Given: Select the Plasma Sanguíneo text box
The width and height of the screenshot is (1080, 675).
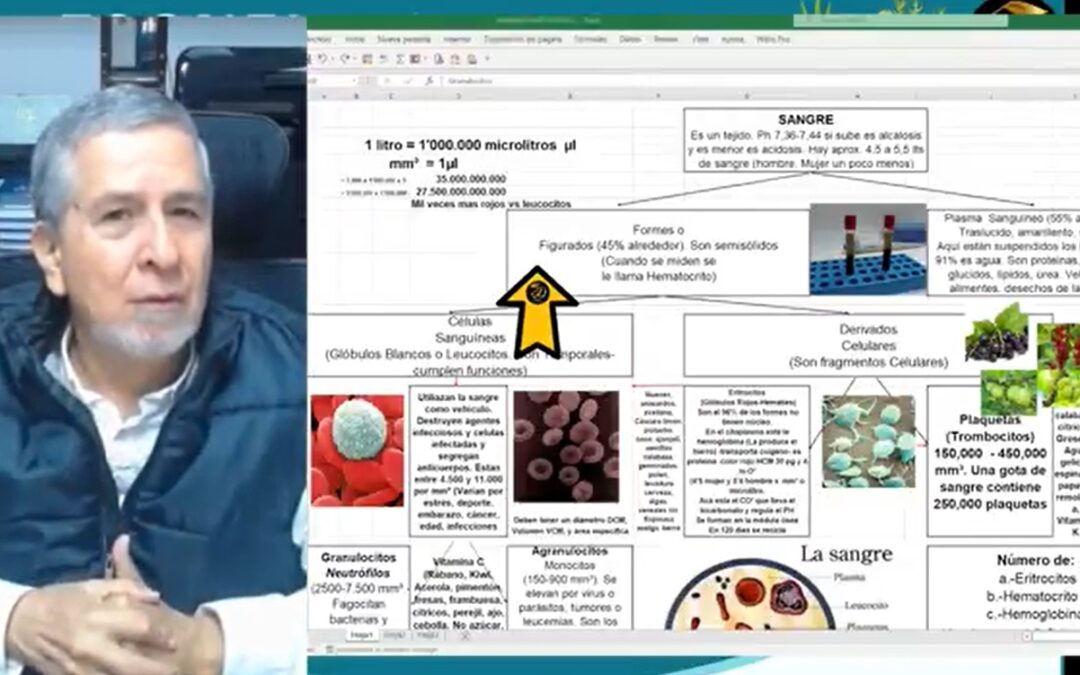Looking at the screenshot, I should tap(1004, 253).
